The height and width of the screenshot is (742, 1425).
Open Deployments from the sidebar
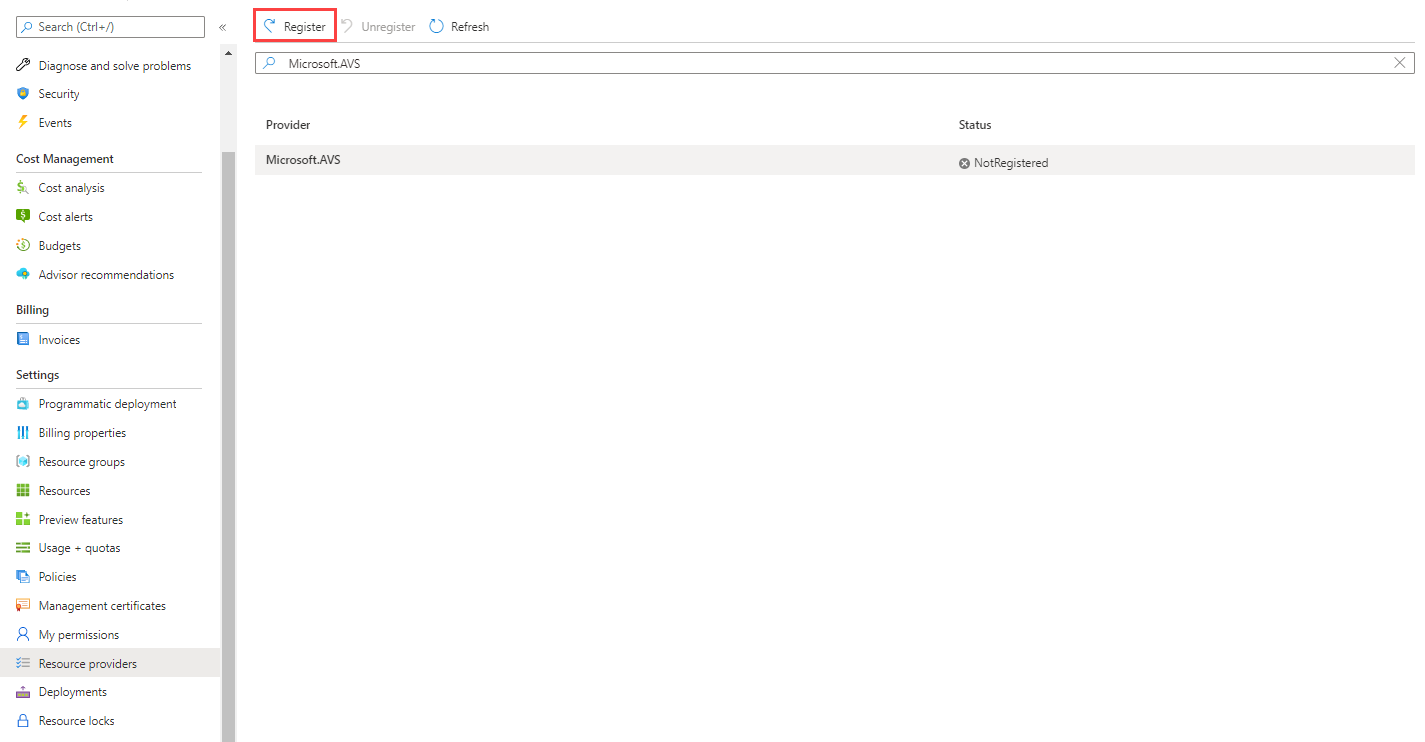(x=73, y=691)
